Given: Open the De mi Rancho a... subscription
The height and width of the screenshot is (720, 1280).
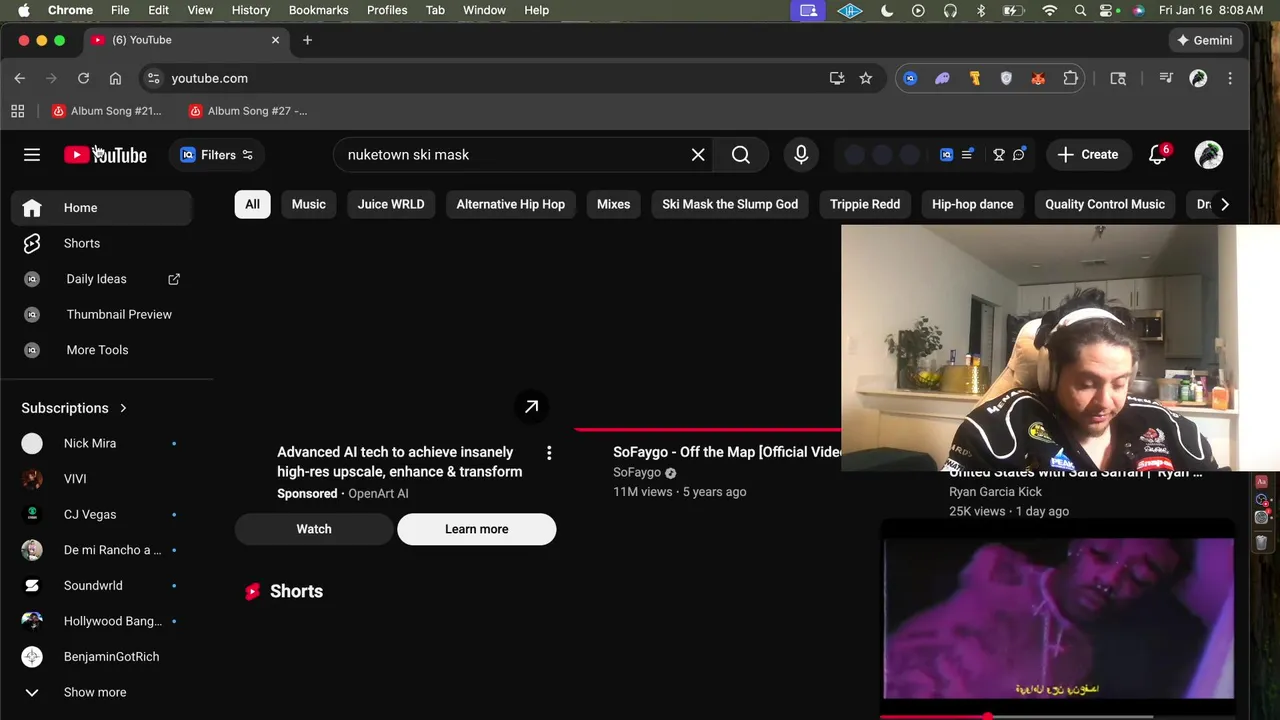Looking at the screenshot, I should (x=102, y=550).
